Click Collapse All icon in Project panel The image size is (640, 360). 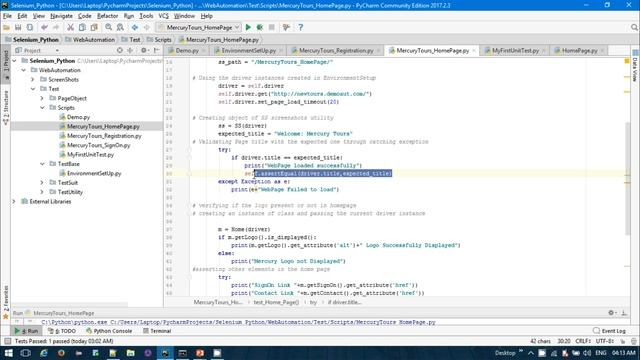(130, 50)
